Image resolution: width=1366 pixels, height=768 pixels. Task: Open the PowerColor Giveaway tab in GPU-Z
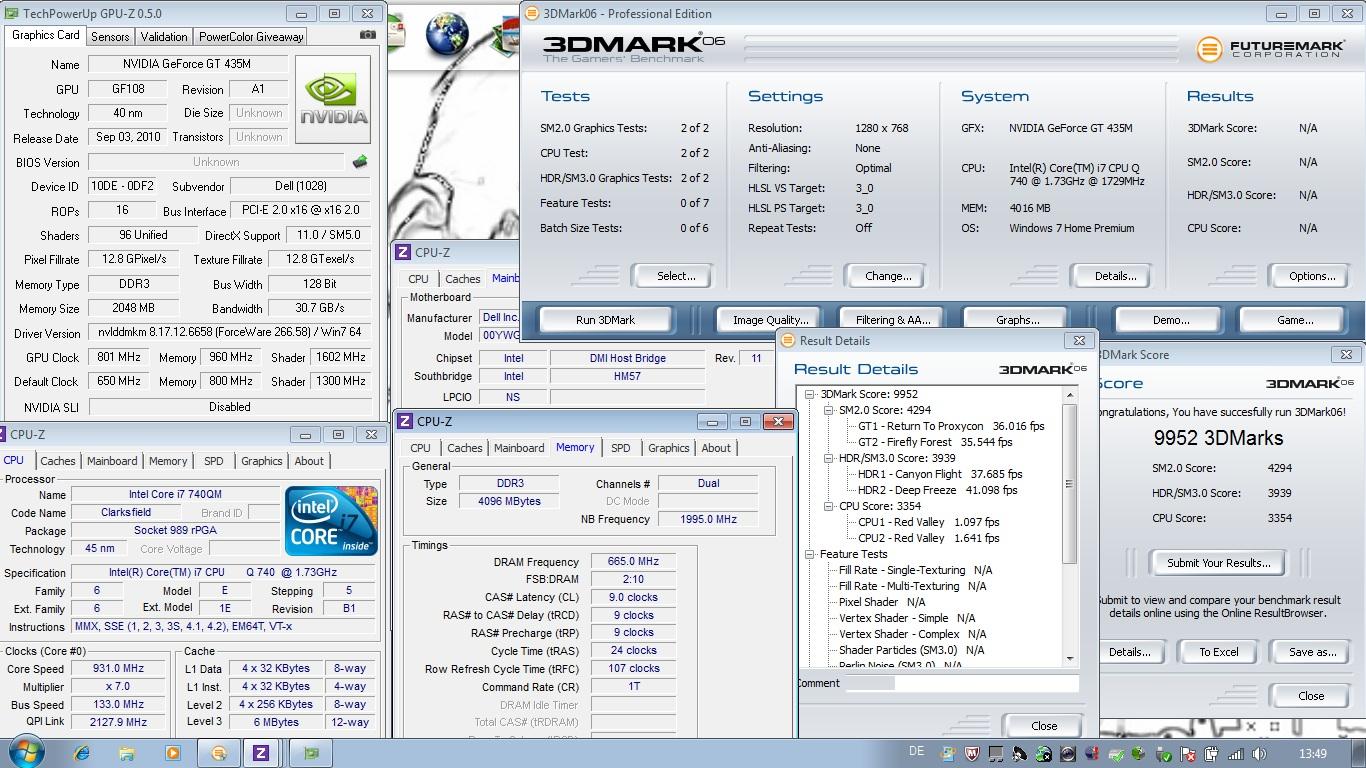pos(251,36)
